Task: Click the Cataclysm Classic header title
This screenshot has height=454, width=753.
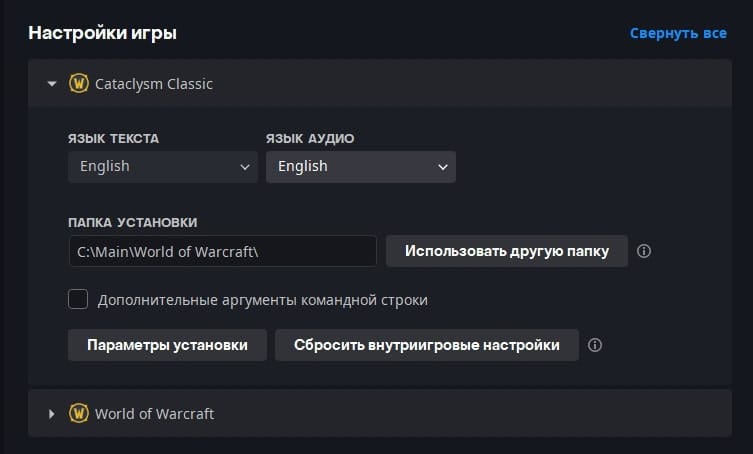Action: click(154, 84)
